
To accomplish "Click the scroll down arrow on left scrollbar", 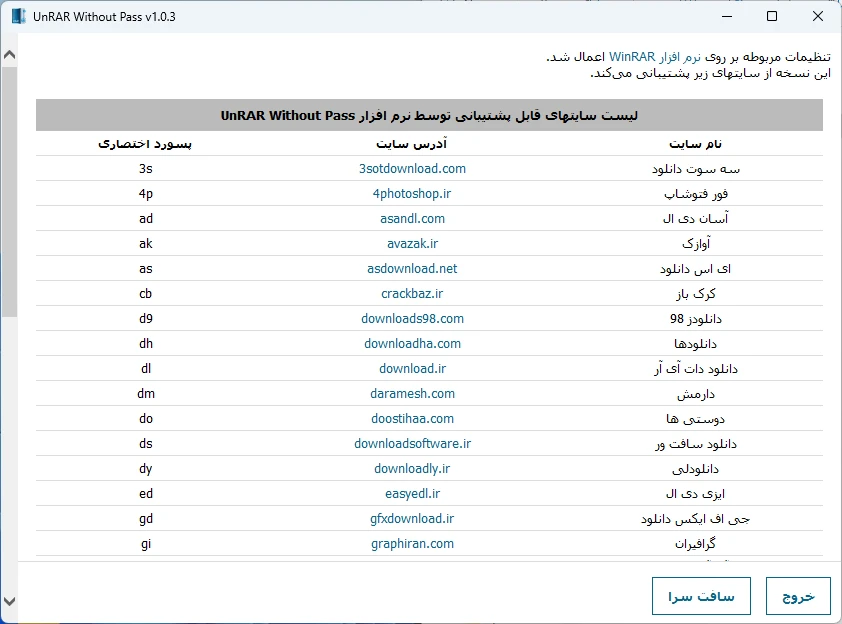I will coord(9,600).
